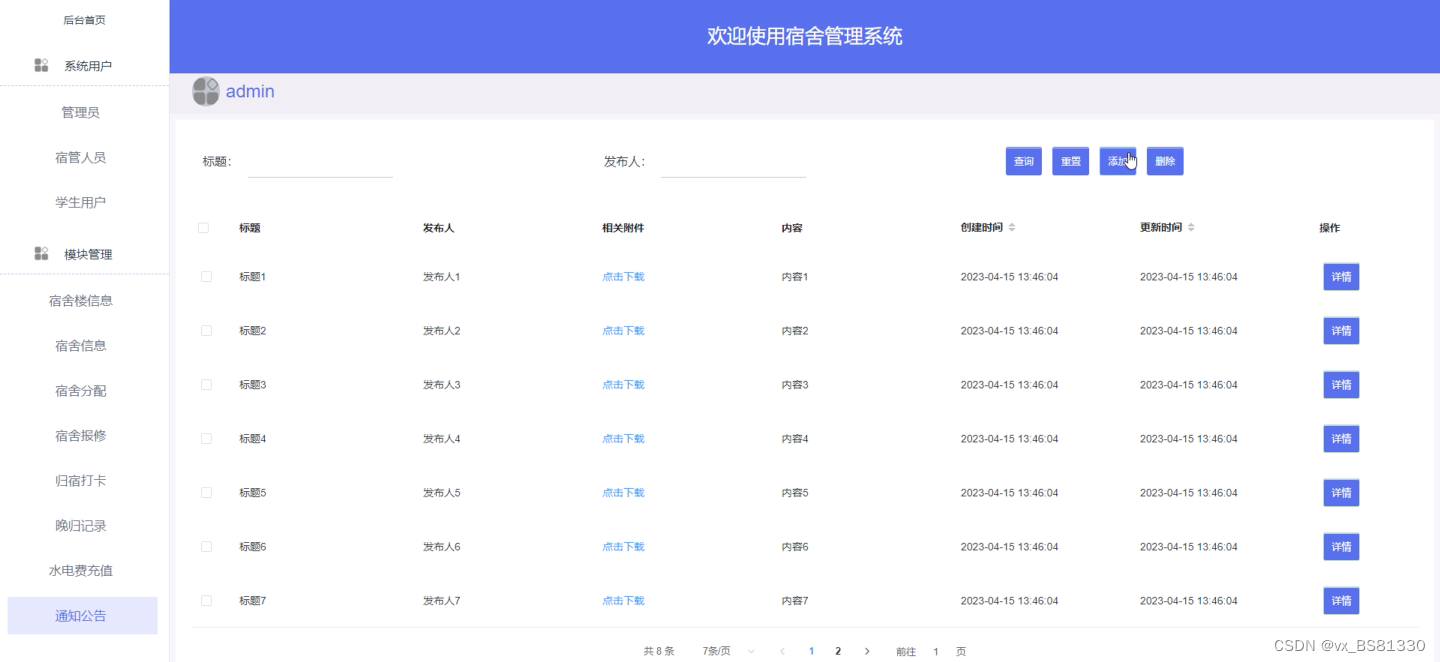Check the box for row 标题2
Viewport: 1440px width, 662px height.
(206, 331)
